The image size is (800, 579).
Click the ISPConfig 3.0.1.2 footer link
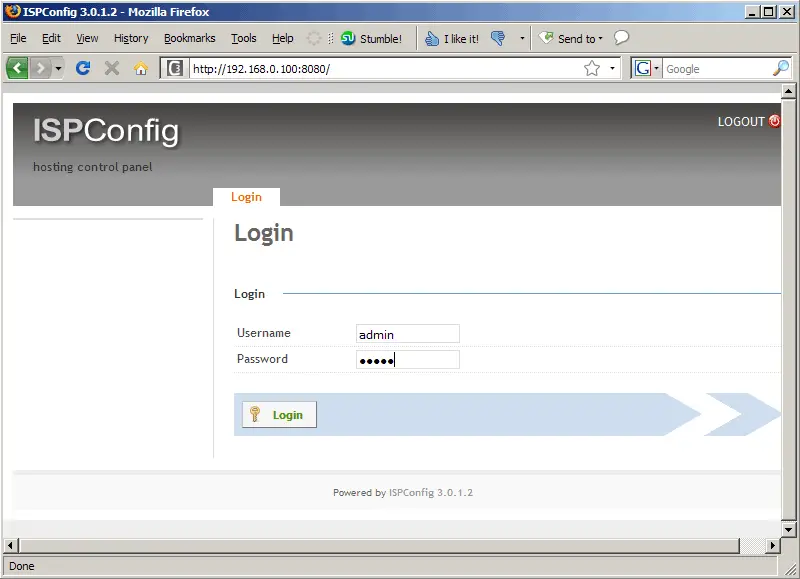pyautogui.click(x=431, y=493)
